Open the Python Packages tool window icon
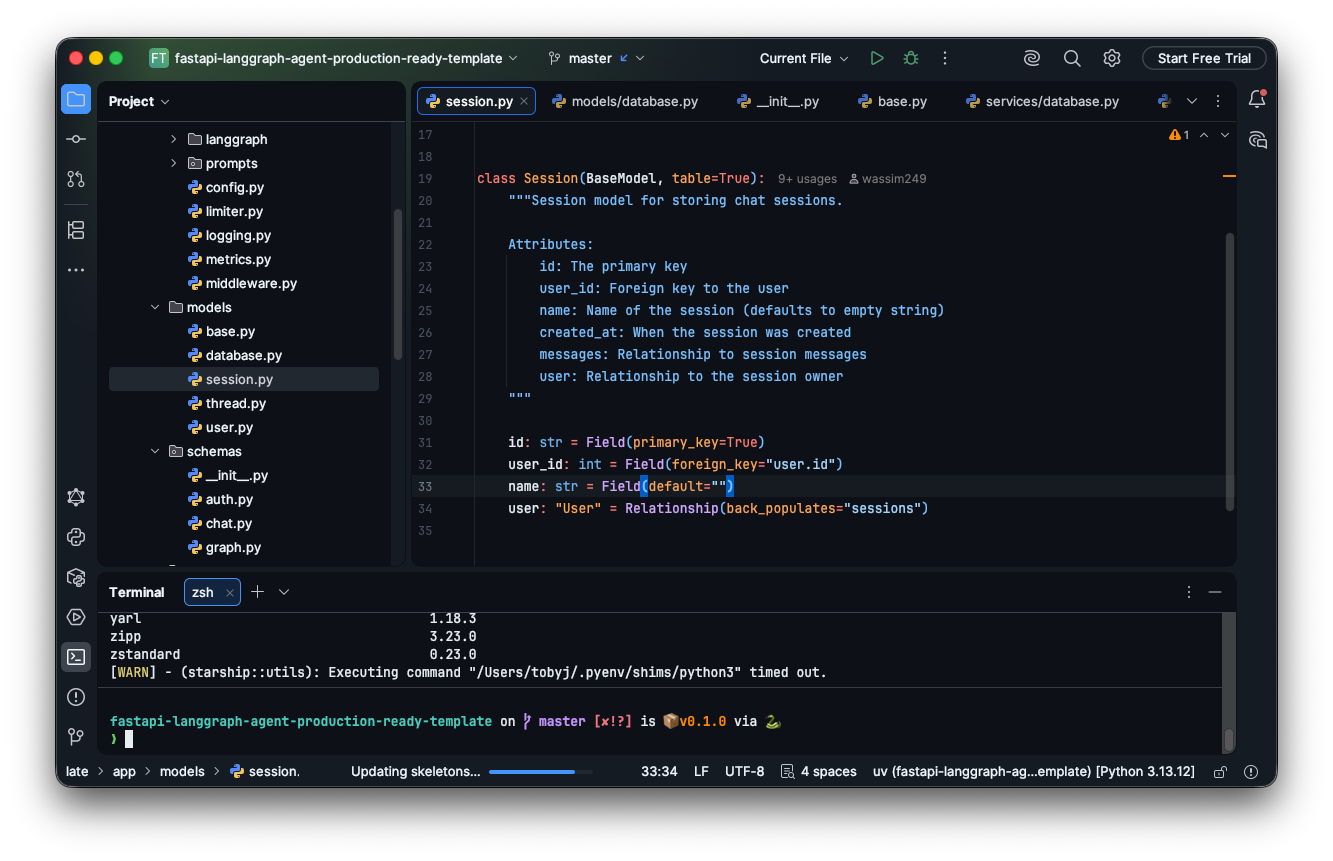 click(x=76, y=577)
